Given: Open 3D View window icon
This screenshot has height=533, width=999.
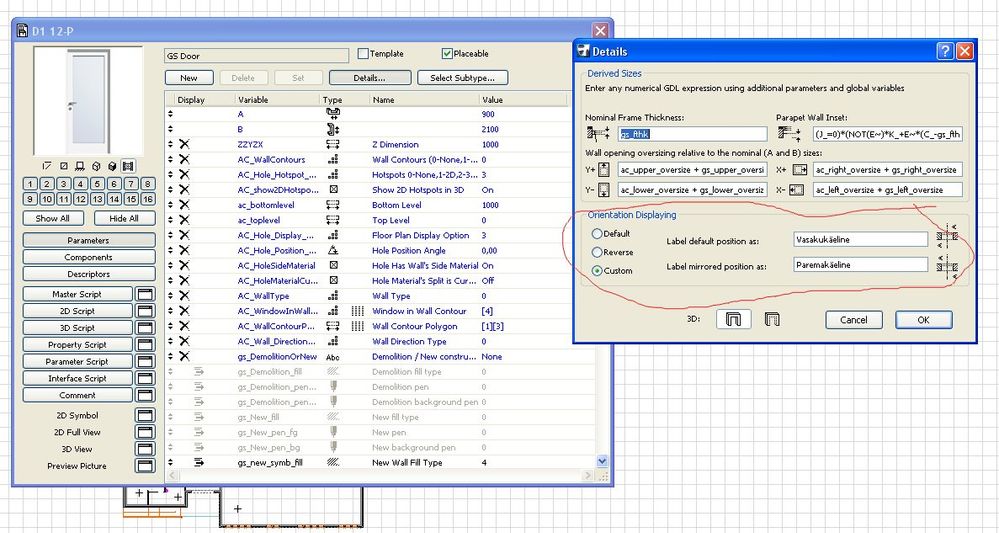Looking at the screenshot, I should pyautogui.click(x=145, y=449).
